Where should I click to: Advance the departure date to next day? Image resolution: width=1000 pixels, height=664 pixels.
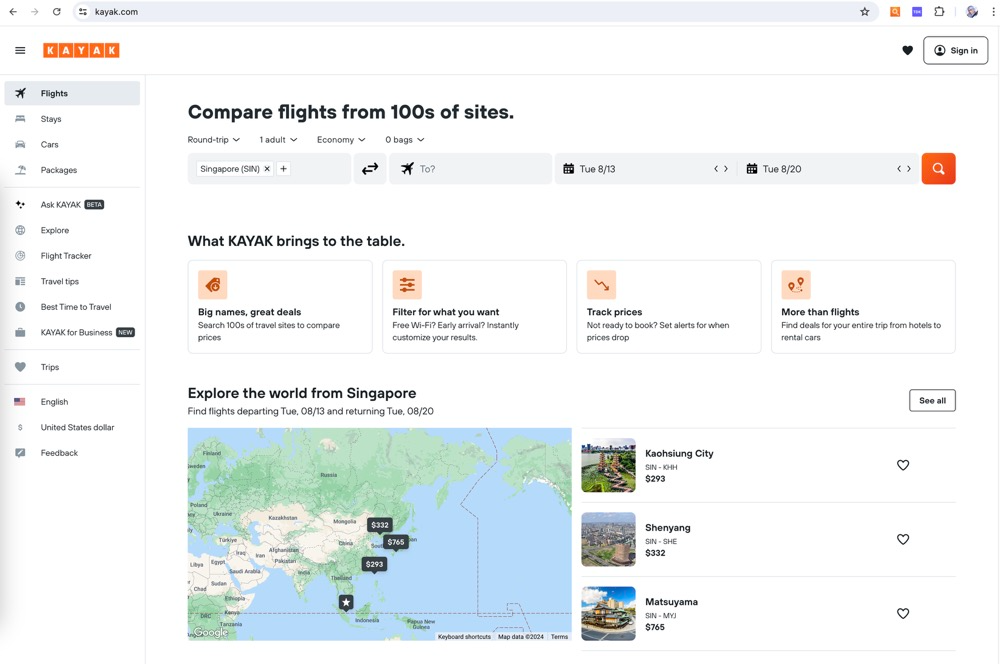726,169
